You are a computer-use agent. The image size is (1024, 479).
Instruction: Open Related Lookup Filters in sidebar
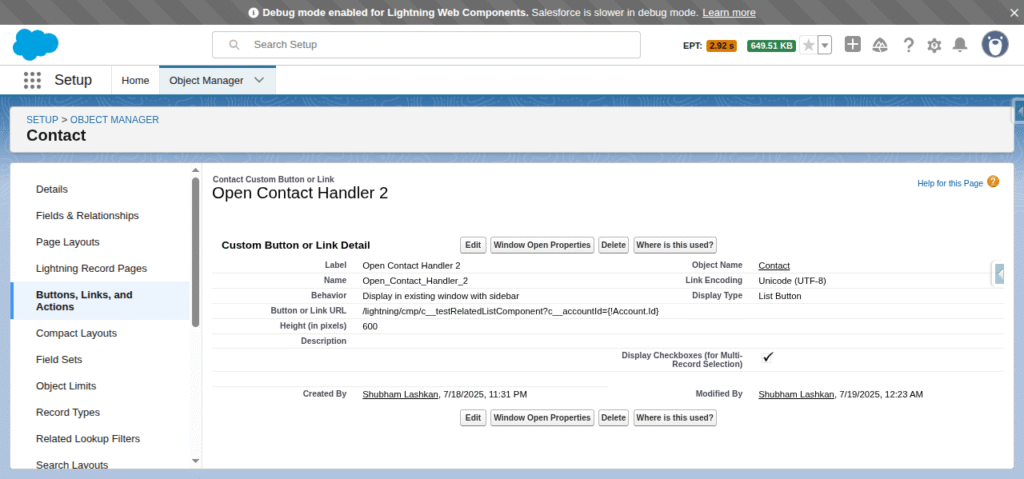(x=88, y=438)
